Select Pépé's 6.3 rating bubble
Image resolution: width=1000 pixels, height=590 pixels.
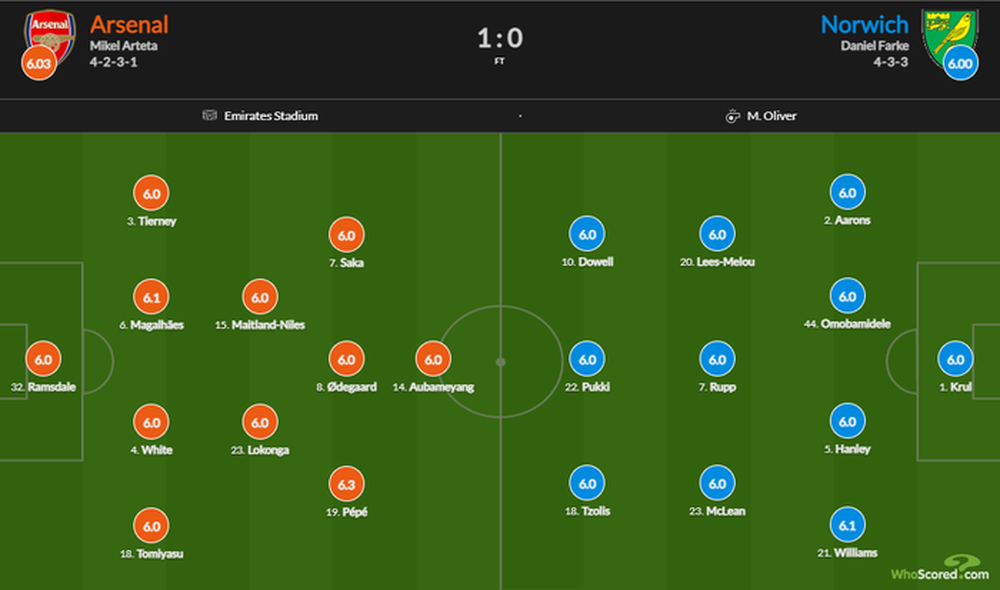pos(346,484)
